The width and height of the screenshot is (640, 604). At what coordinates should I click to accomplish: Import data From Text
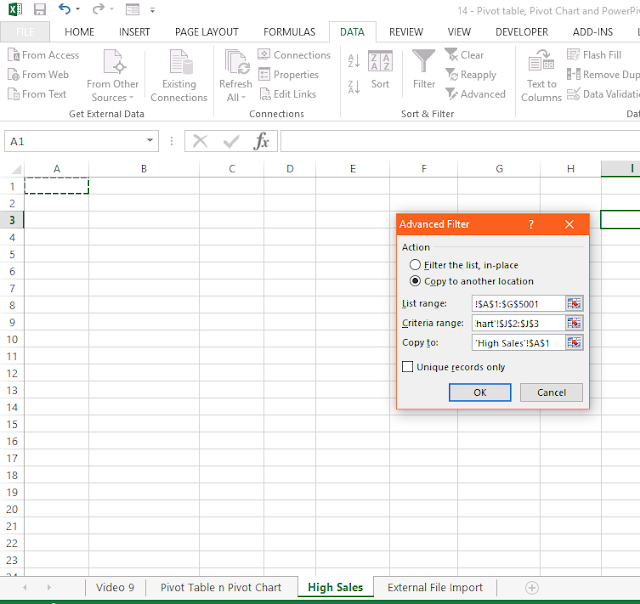pyautogui.click(x=37, y=94)
